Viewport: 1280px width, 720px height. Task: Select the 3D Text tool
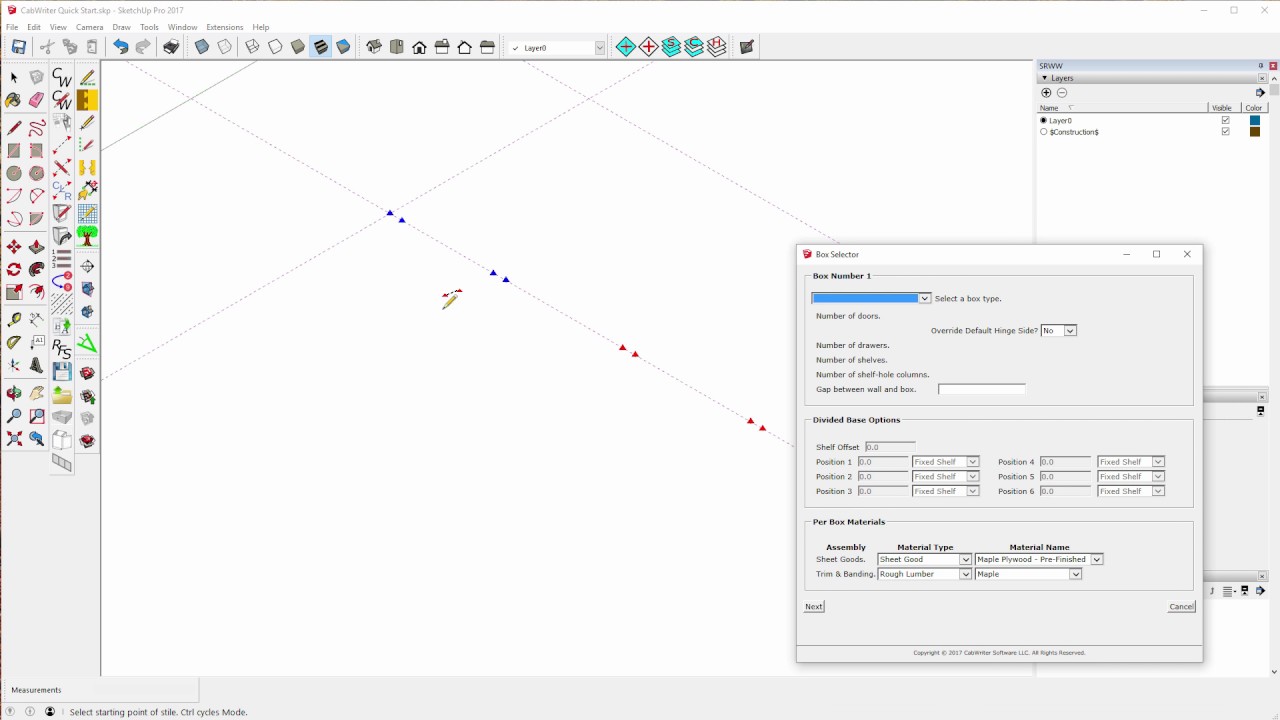pos(37,365)
